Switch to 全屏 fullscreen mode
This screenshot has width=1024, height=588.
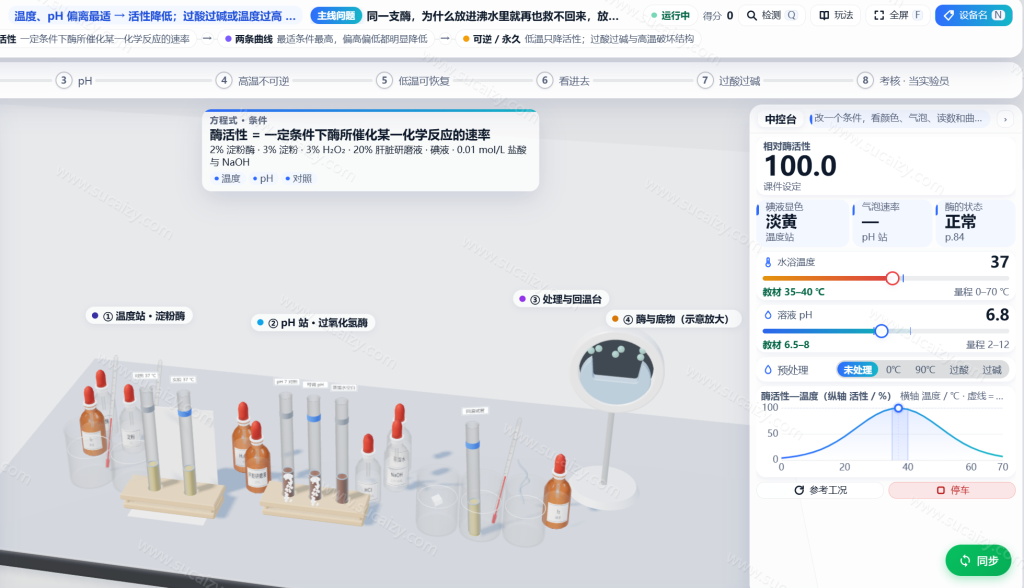[x=898, y=15]
